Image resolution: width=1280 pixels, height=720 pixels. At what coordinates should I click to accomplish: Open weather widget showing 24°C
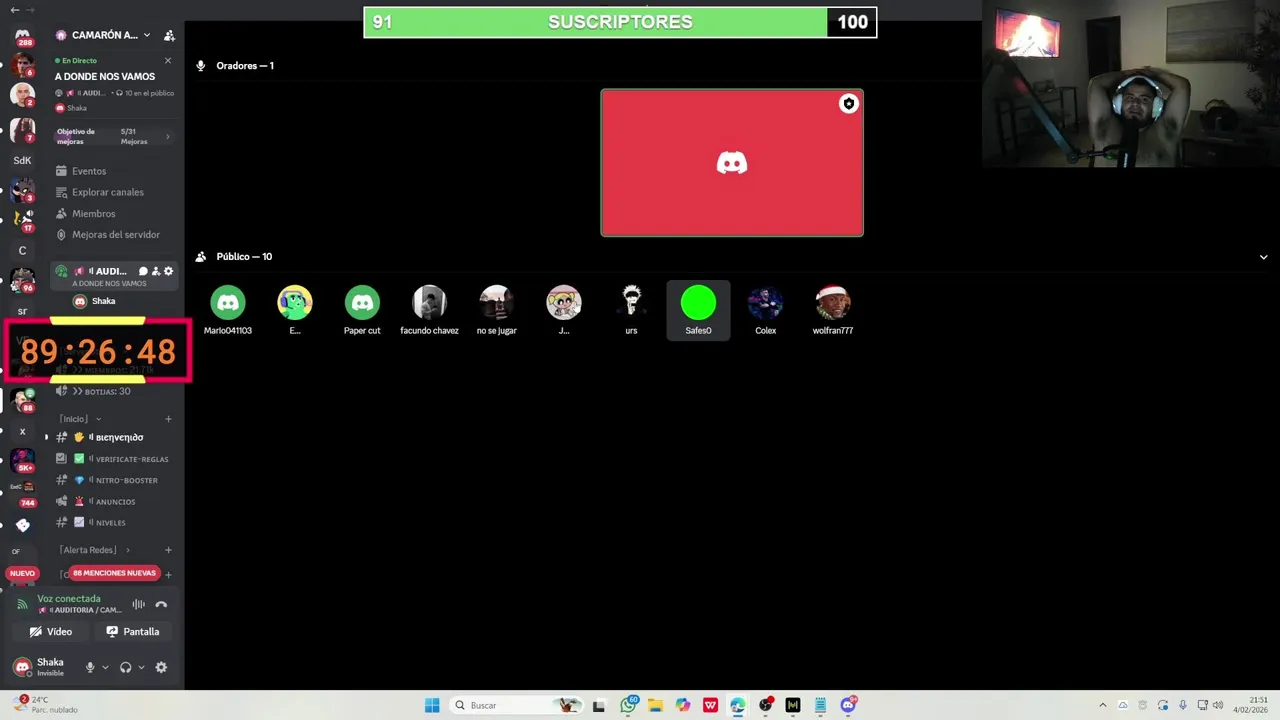(x=45, y=705)
